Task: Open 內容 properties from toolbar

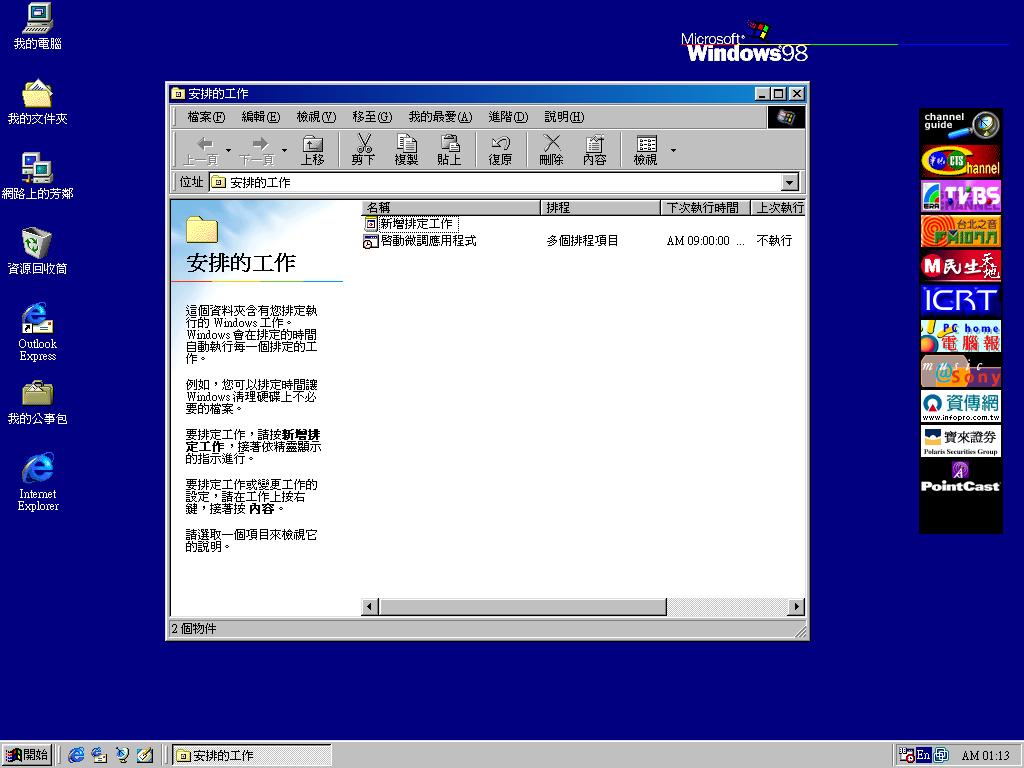Action: coord(594,150)
